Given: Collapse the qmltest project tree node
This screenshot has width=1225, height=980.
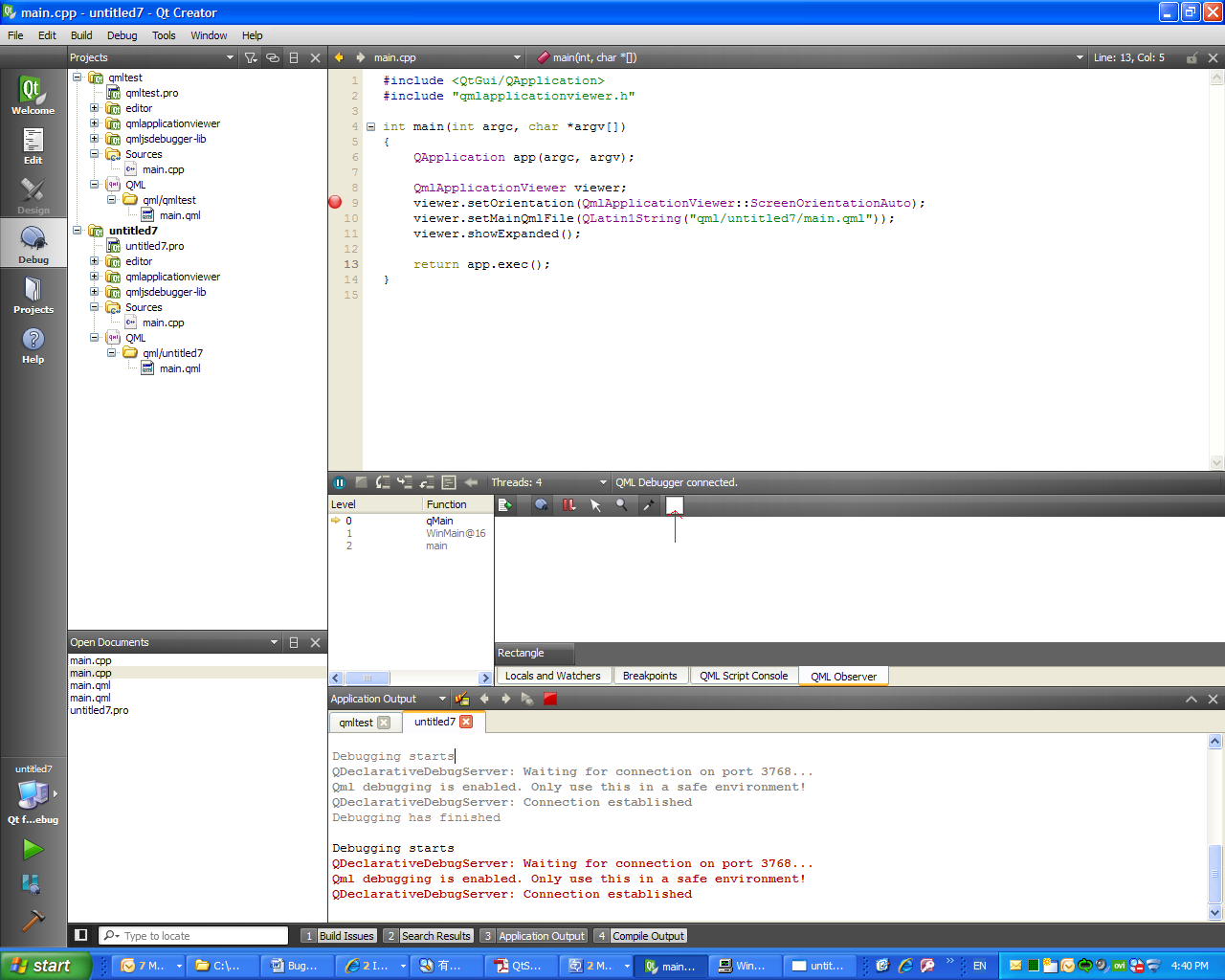Looking at the screenshot, I should coord(78,78).
